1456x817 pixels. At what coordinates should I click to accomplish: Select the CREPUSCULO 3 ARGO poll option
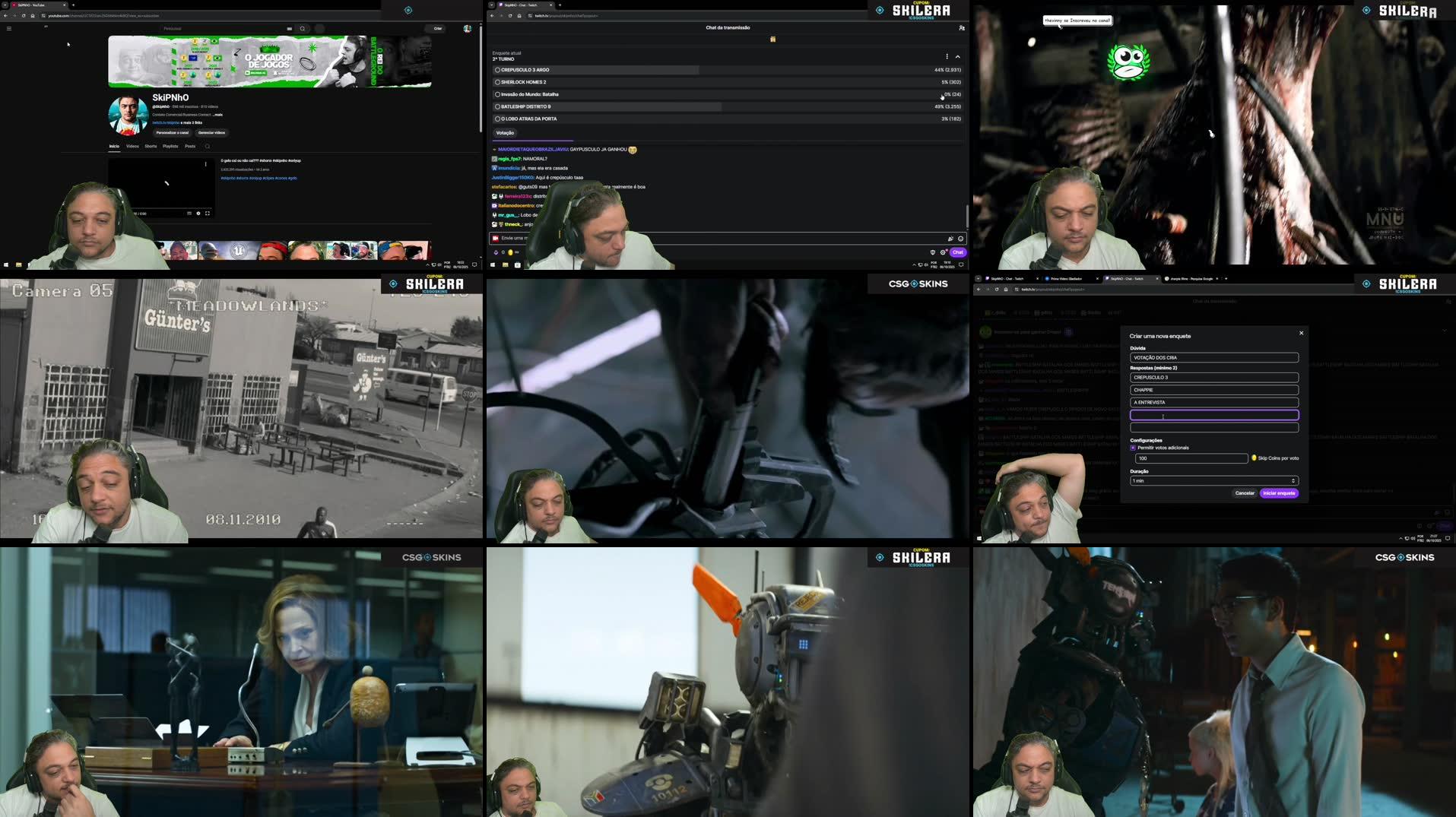(x=498, y=70)
